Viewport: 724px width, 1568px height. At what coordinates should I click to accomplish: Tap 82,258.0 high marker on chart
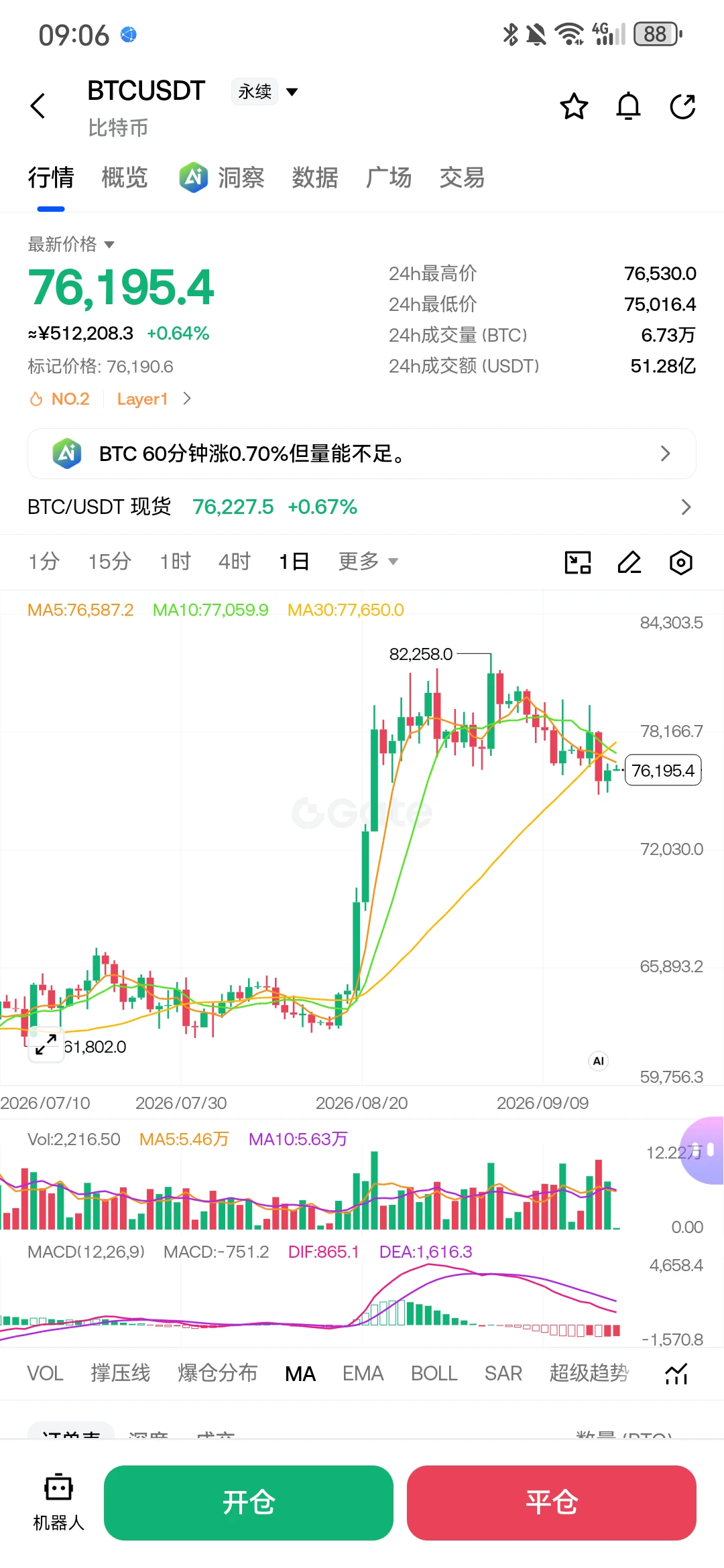(x=421, y=654)
